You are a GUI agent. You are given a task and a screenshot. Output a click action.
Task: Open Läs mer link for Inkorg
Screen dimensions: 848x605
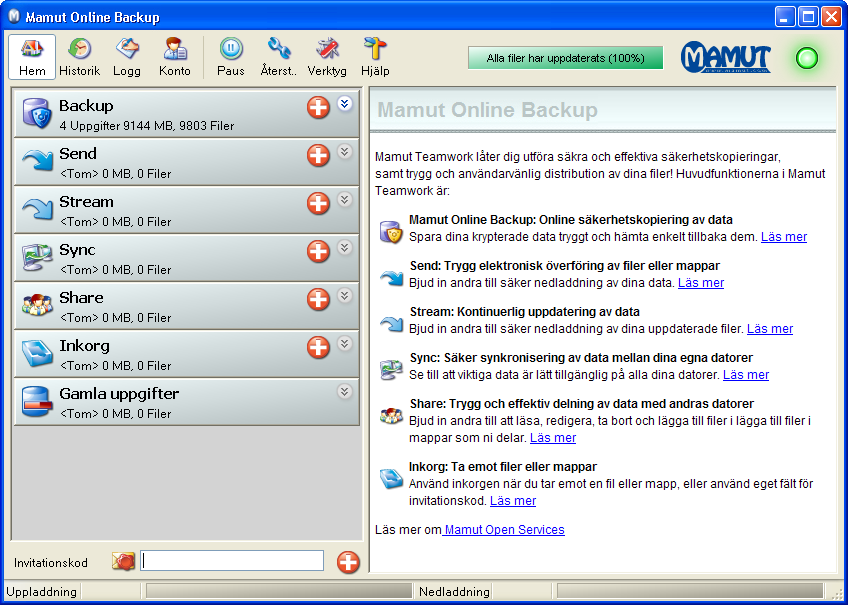tap(513, 501)
